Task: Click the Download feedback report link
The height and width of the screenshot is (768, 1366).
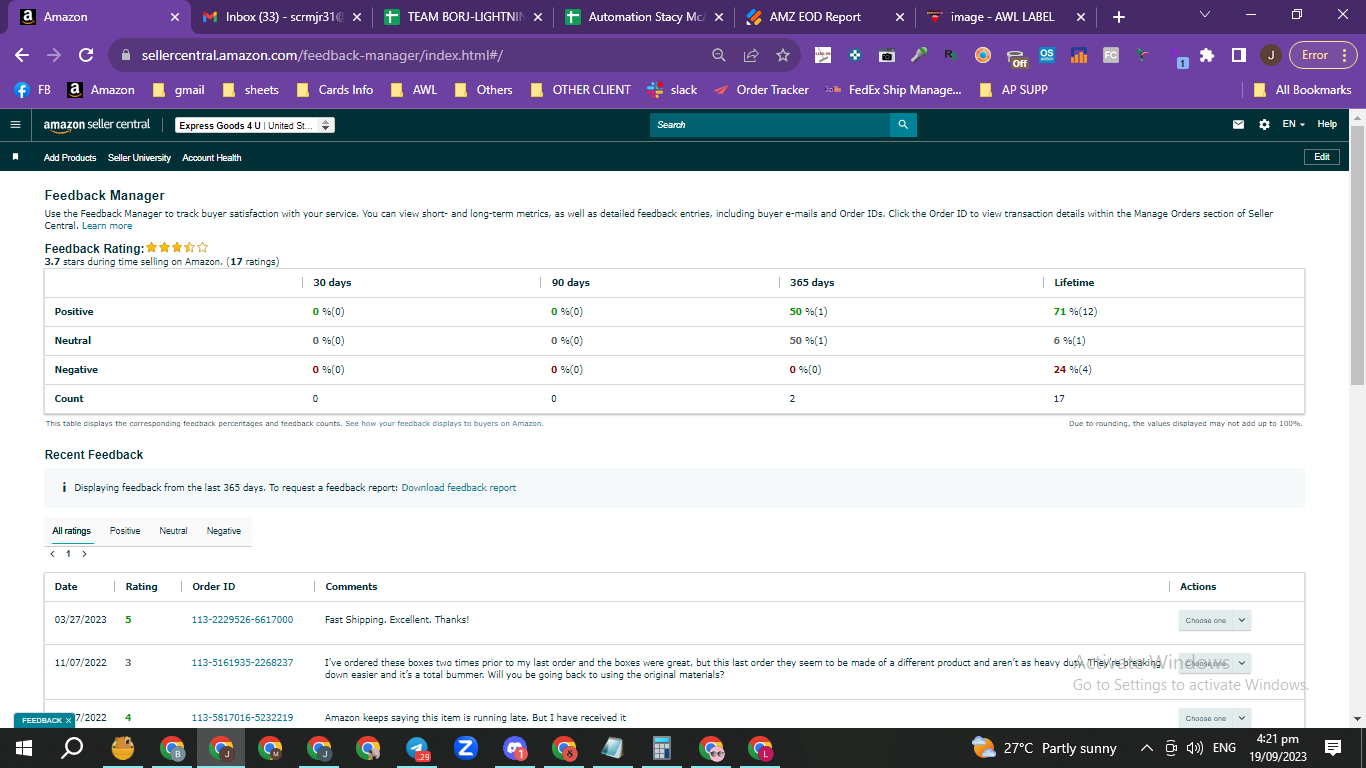Action: coord(459,488)
